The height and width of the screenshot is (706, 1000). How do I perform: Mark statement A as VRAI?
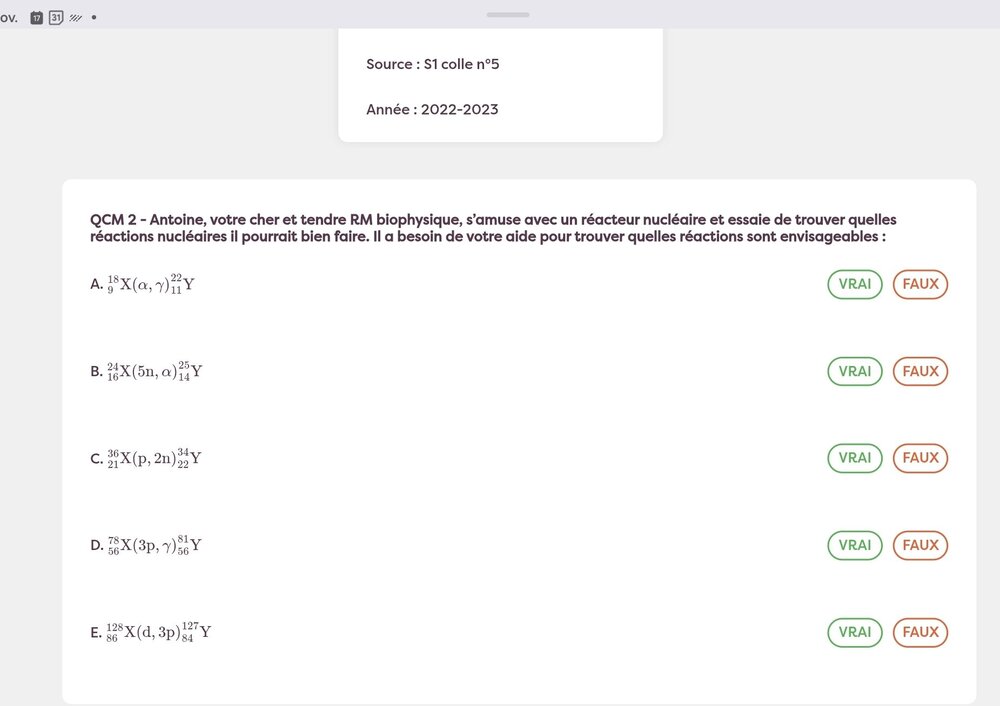pos(854,284)
